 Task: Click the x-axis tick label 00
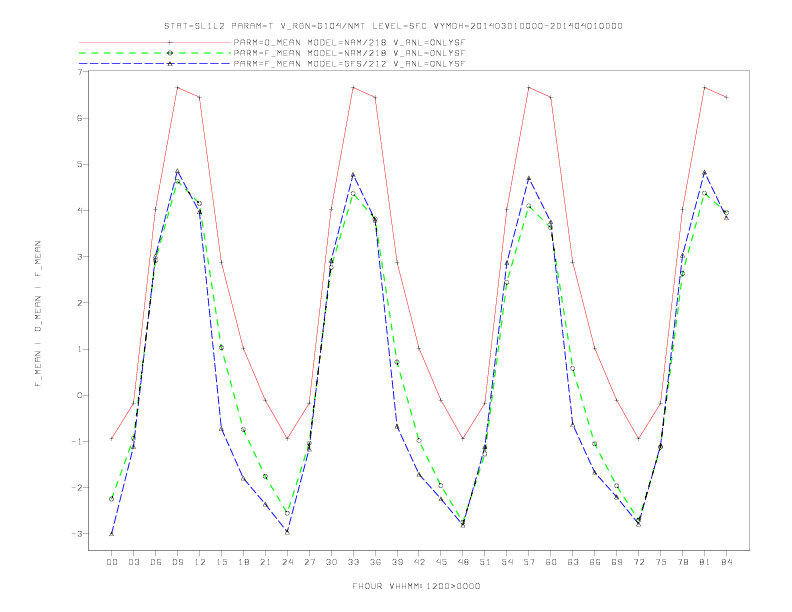(112, 562)
